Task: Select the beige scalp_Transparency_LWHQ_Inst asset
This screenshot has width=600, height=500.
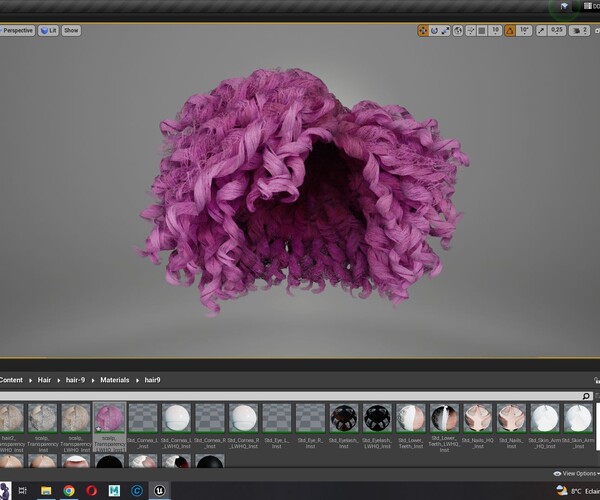Action: point(76,427)
